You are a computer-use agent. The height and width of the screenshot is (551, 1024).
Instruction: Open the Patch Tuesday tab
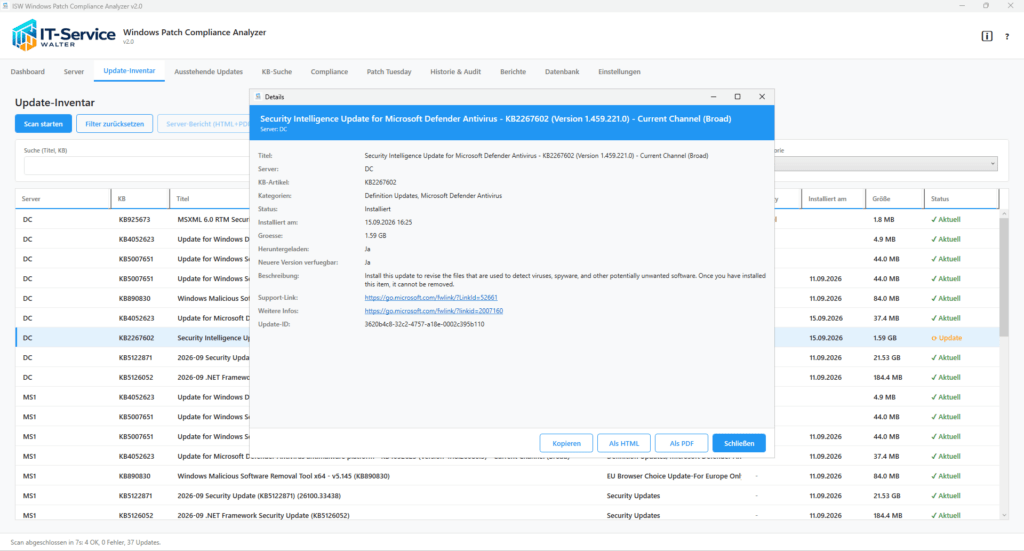pos(389,72)
